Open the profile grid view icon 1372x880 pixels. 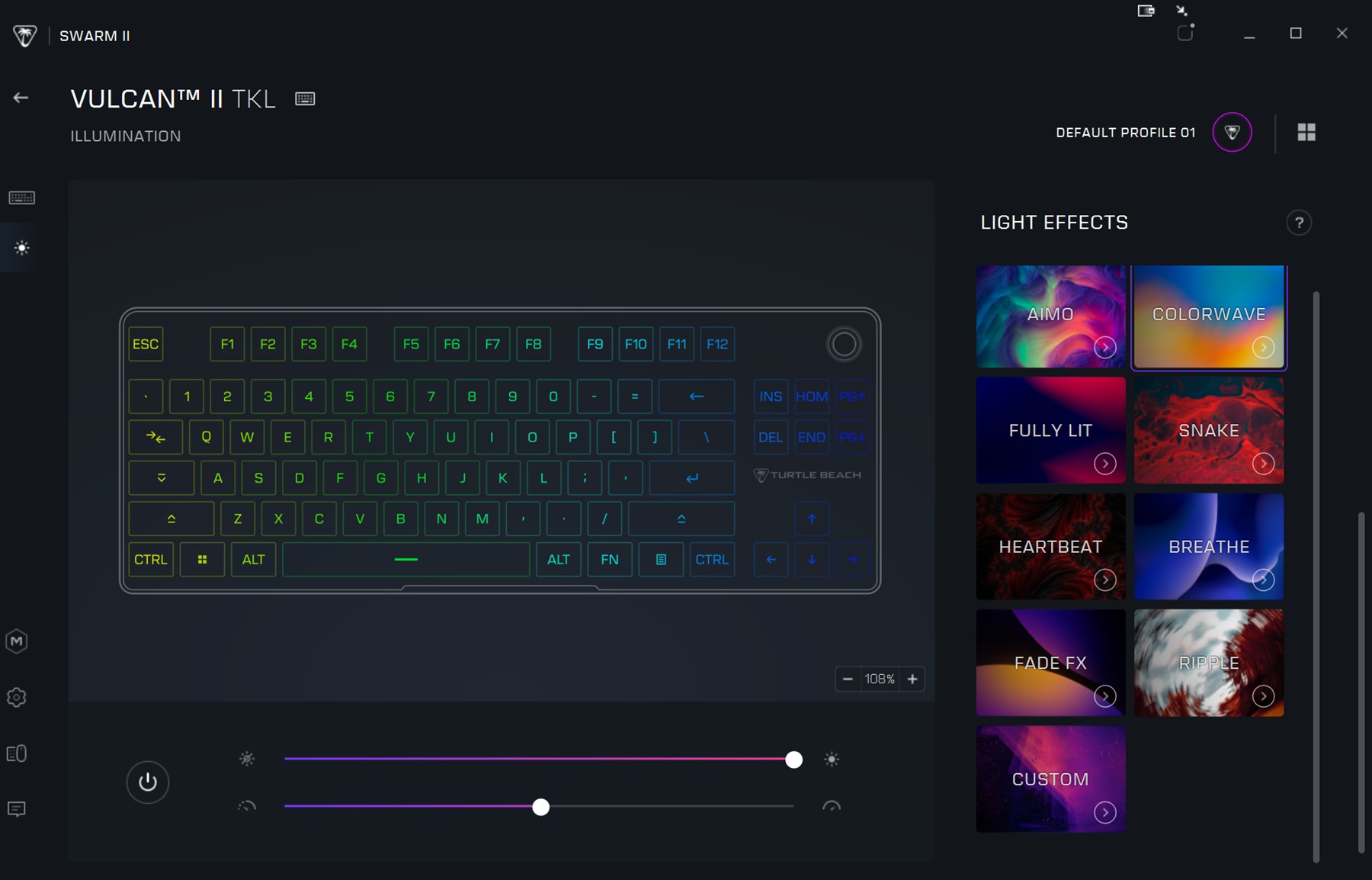tap(1306, 133)
